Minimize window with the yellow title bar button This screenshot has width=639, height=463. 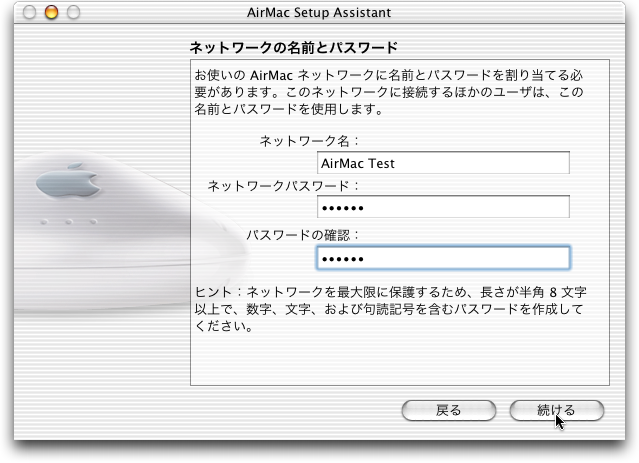click(x=52, y=13)
